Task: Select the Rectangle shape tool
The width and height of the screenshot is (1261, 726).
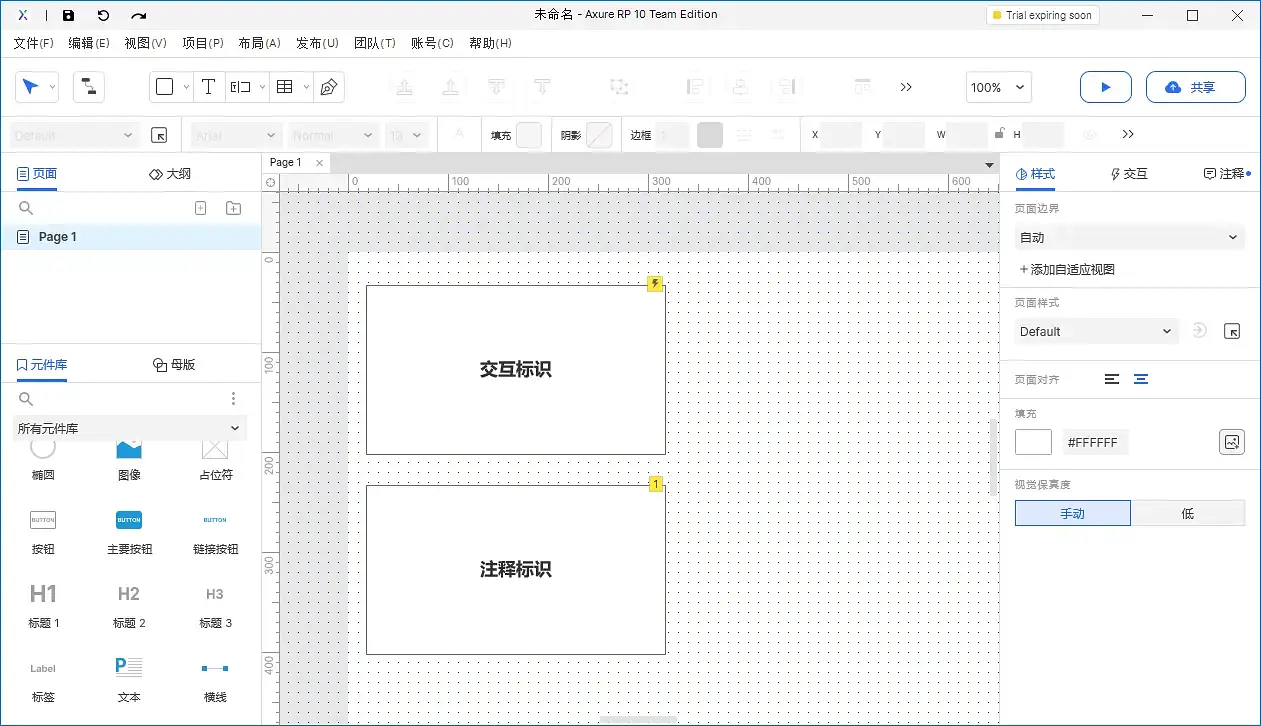Action: (x=164, y=87)
